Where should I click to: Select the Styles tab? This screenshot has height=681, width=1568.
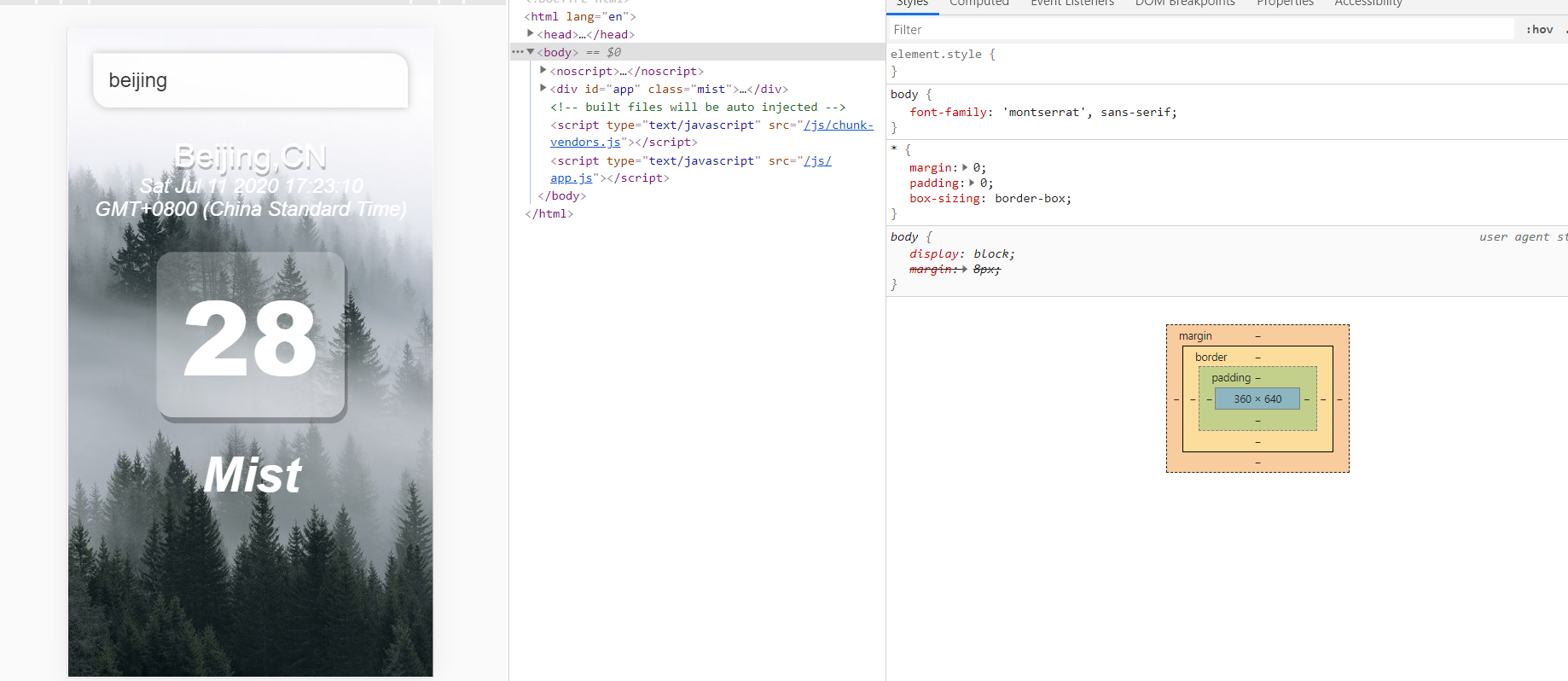pyautogui.click(x=912, y=3)
